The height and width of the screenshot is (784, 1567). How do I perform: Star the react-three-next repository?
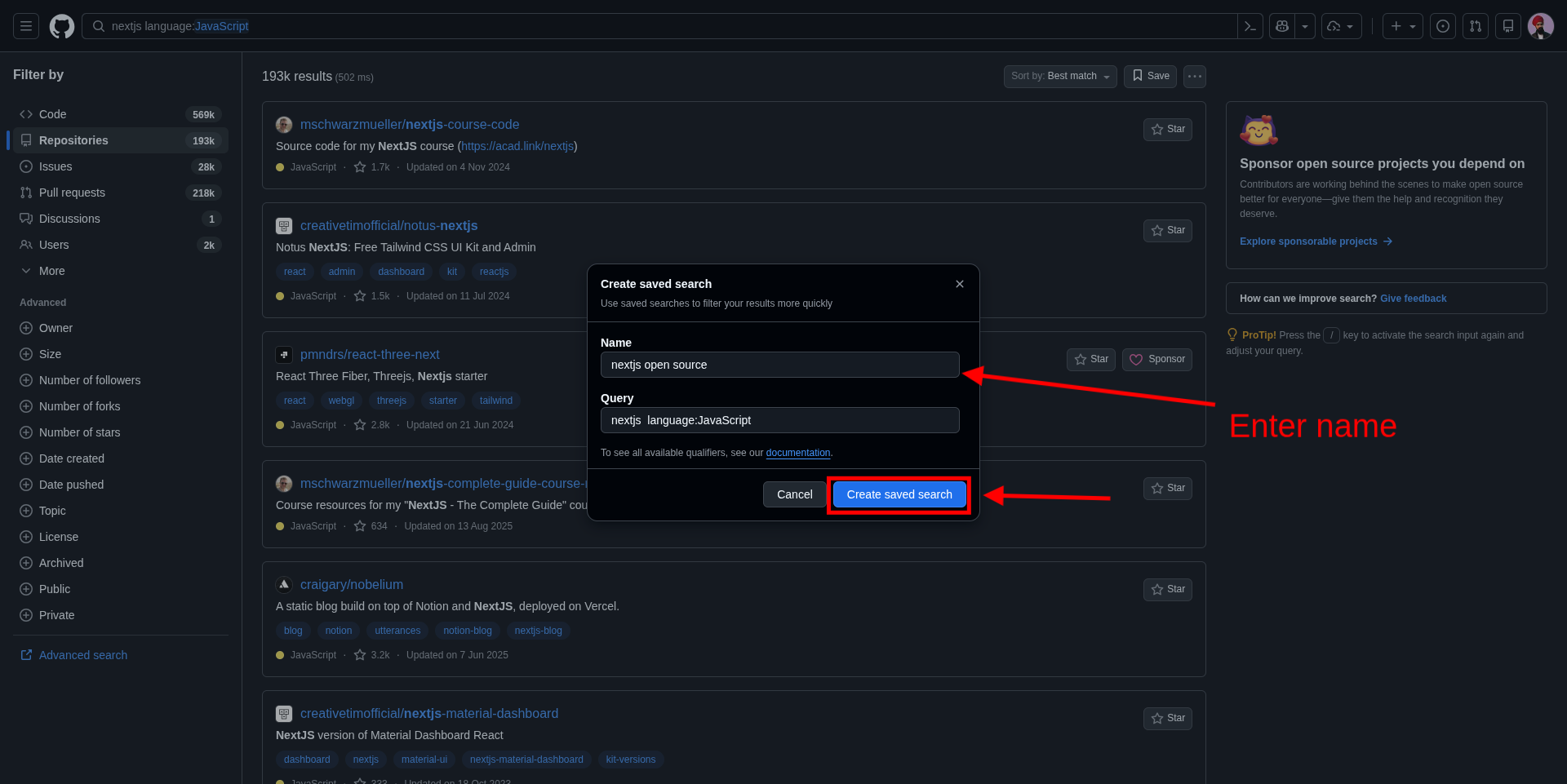tap(1091, 359)
